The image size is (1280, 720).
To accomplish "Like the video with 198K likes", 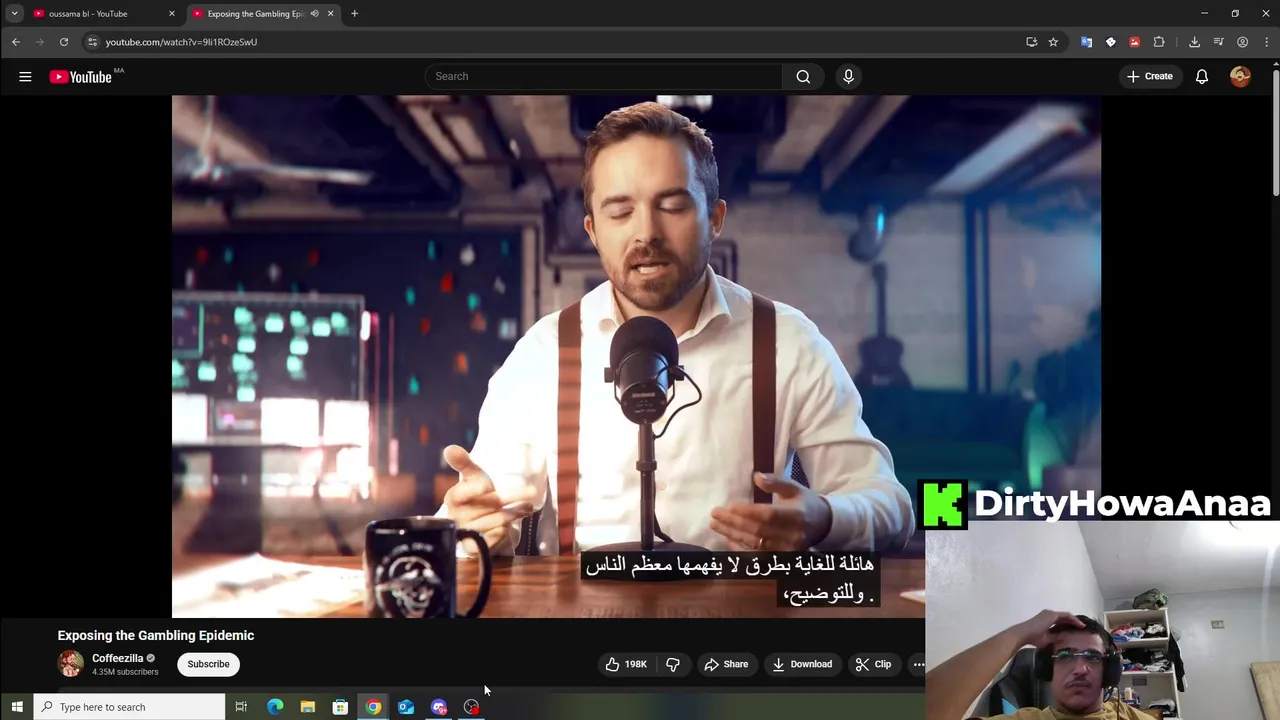I will tap(625, 664).
